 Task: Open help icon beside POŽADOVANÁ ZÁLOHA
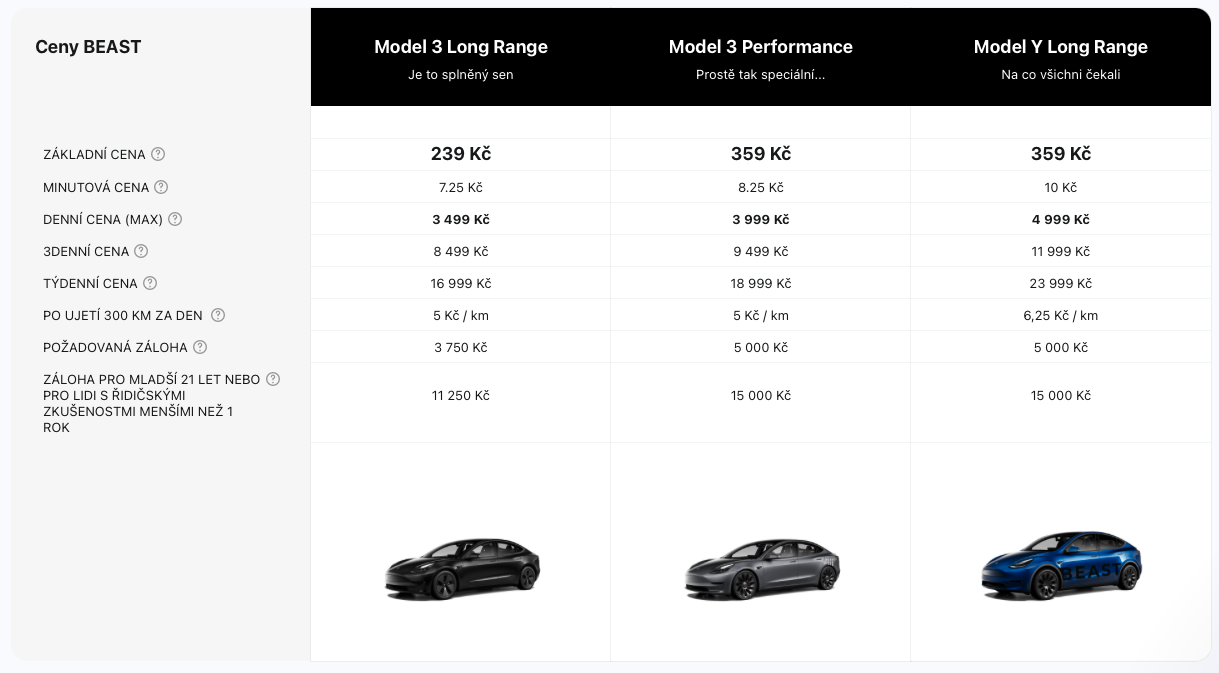pos(200,347)
